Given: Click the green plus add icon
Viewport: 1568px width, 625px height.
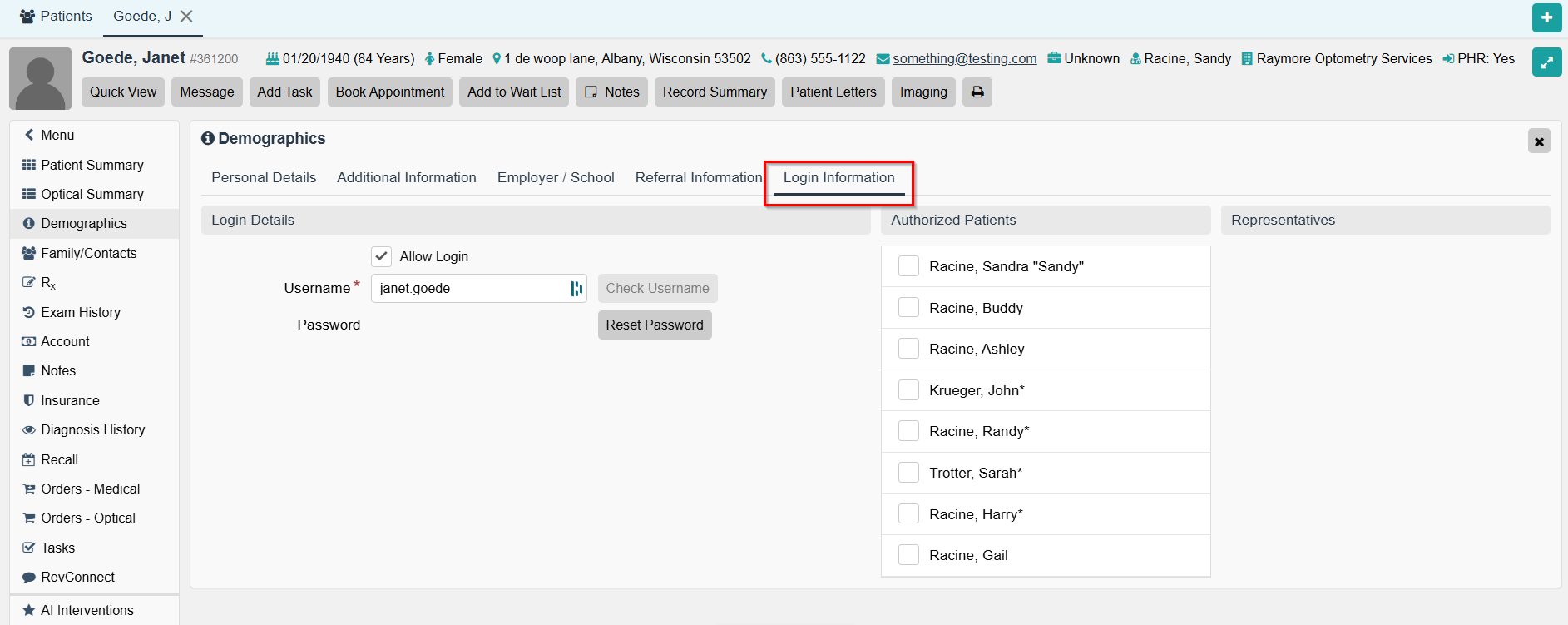Looking at the screenshot, I should (1546, 17).
